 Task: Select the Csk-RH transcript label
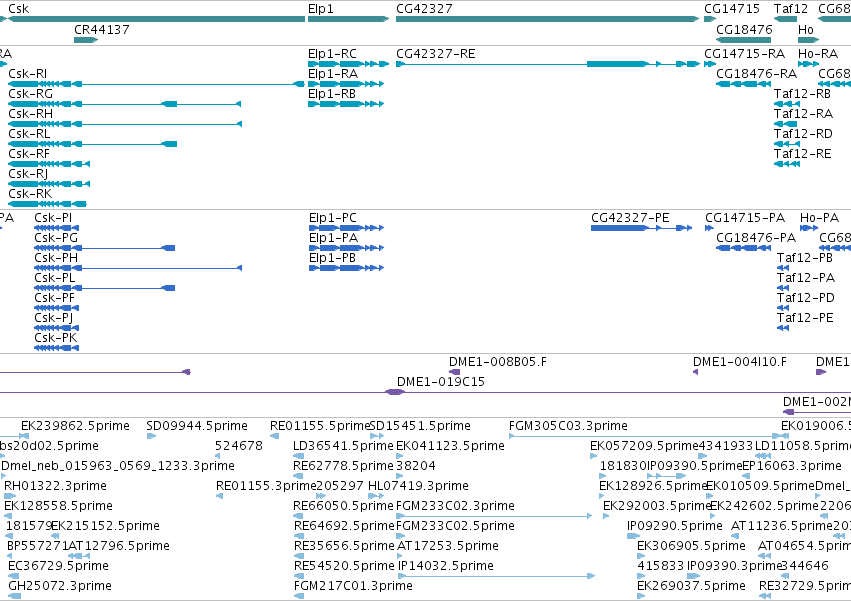click(x=30, y=114)
